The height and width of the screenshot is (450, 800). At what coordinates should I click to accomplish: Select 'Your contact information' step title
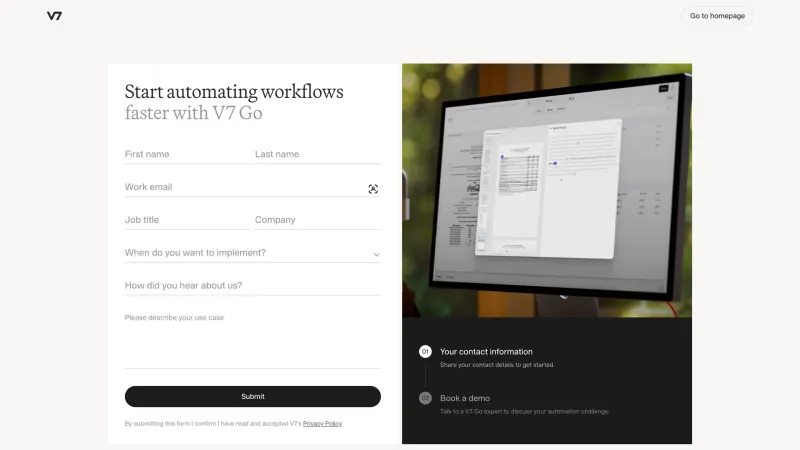(x=486, y=352)
